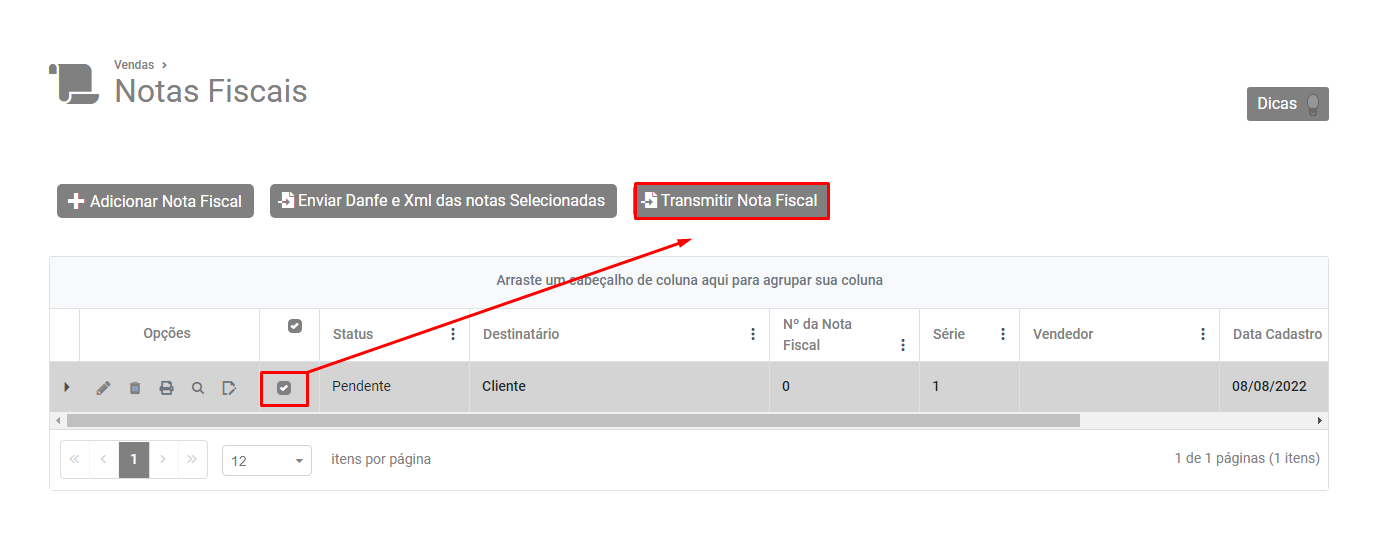Open the Status column options menu
Image resolution: width=1393 pixels, height=538 pixels.
point(453,334)
